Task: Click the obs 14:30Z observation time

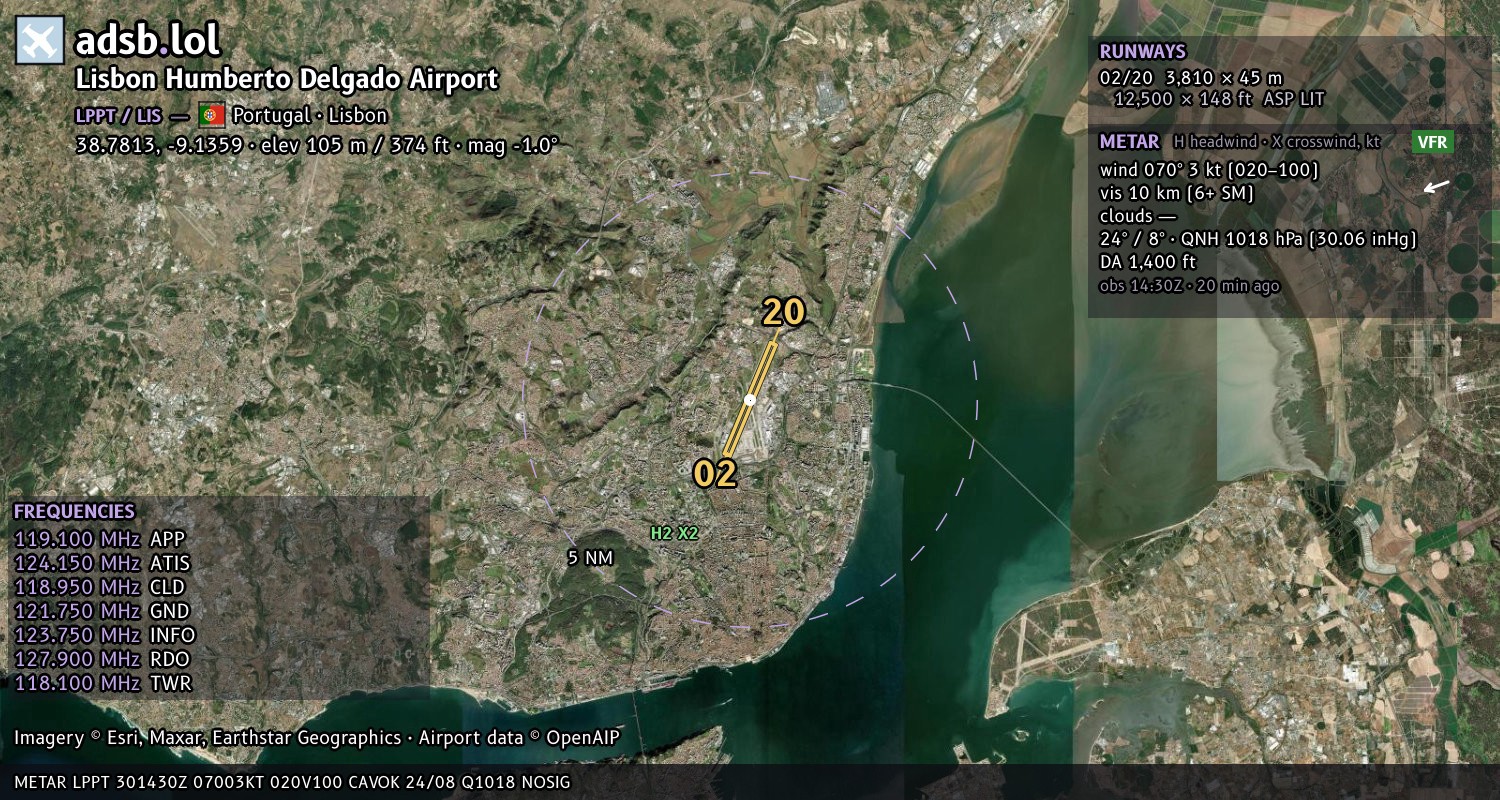Action: click(x=1189, y=286)
